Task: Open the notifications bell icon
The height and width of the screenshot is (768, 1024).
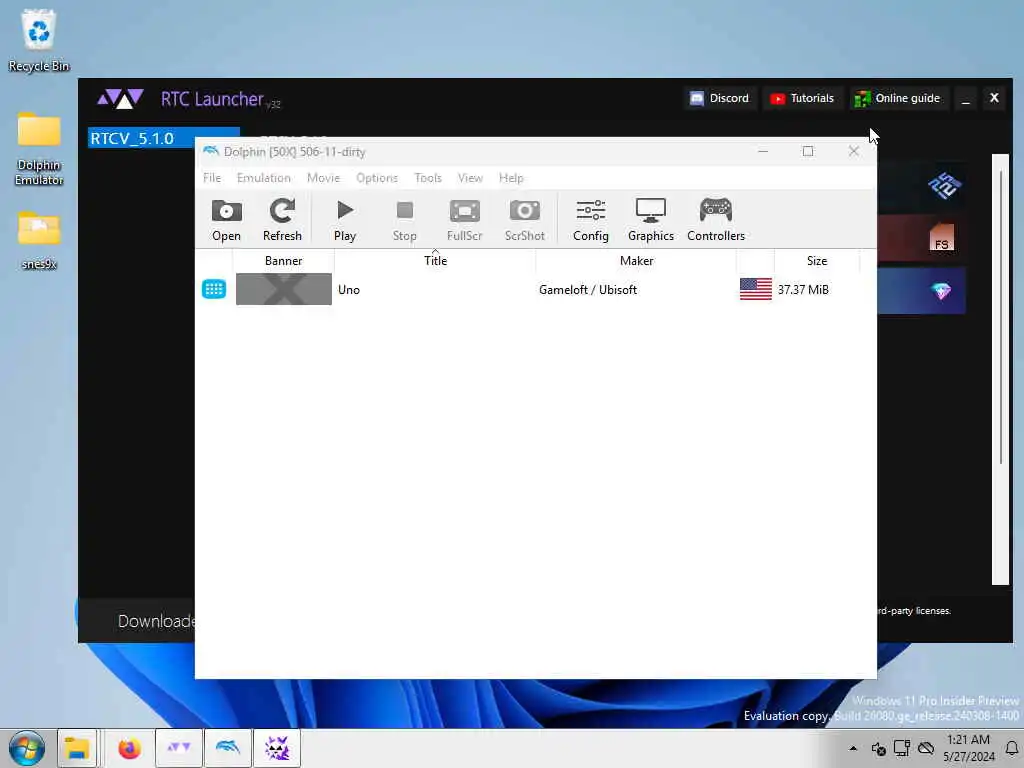Action: click(x=1012, y=748)
